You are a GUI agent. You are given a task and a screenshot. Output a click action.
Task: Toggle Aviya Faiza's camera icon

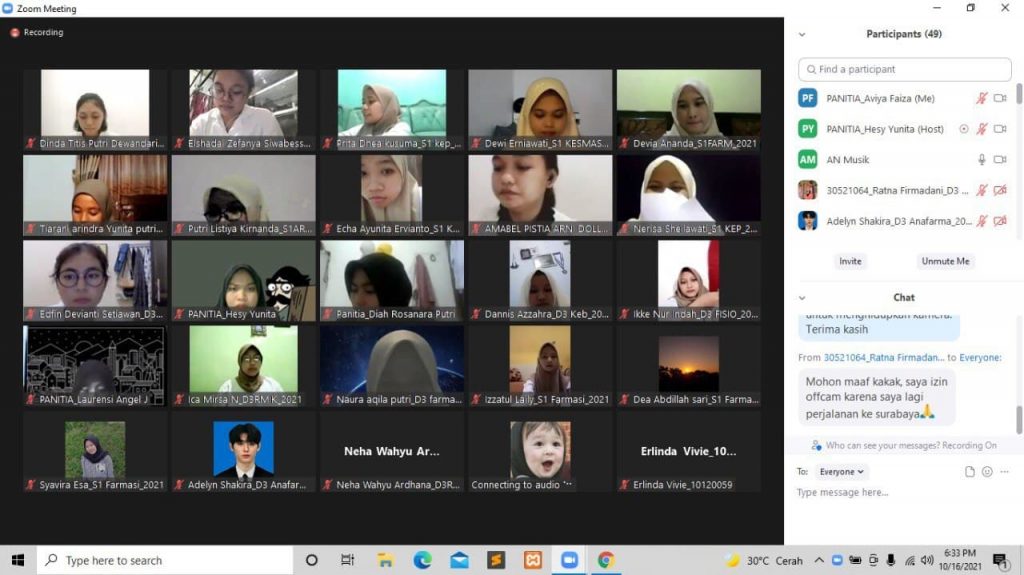(x=1000, y=99)
